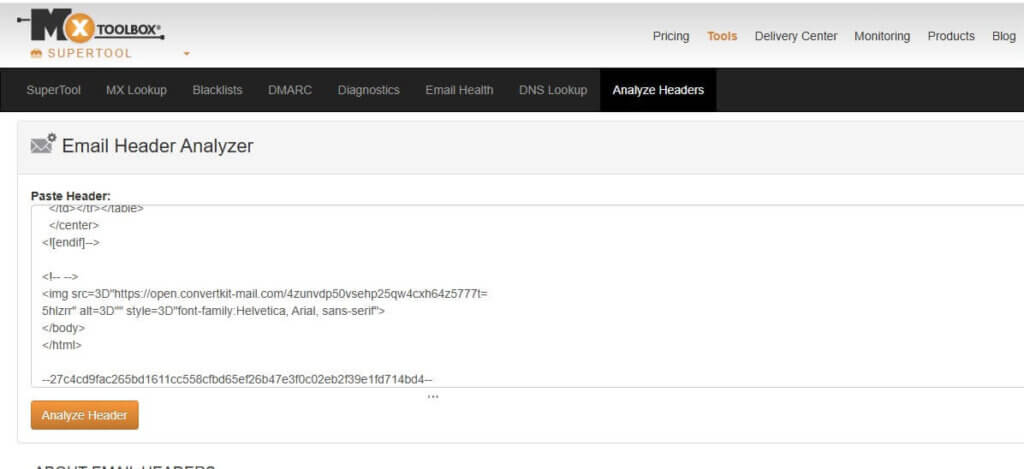Open the Blacklists tab
This screenshot has height=469, width=1024.
pos(217,90)
